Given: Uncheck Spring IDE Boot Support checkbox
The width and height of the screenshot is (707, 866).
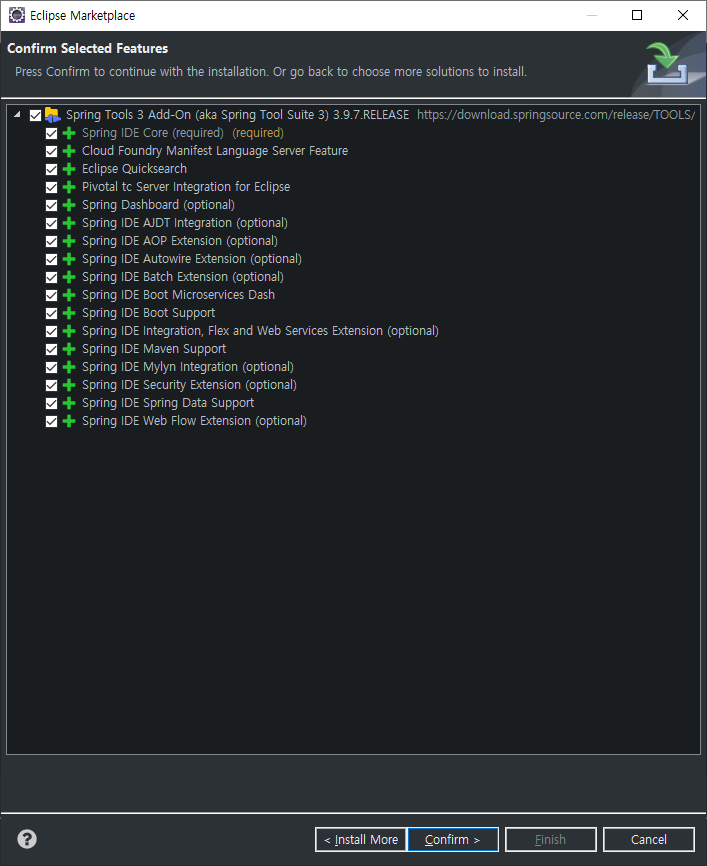Looking at the screenshot, I should click(51, 314).
